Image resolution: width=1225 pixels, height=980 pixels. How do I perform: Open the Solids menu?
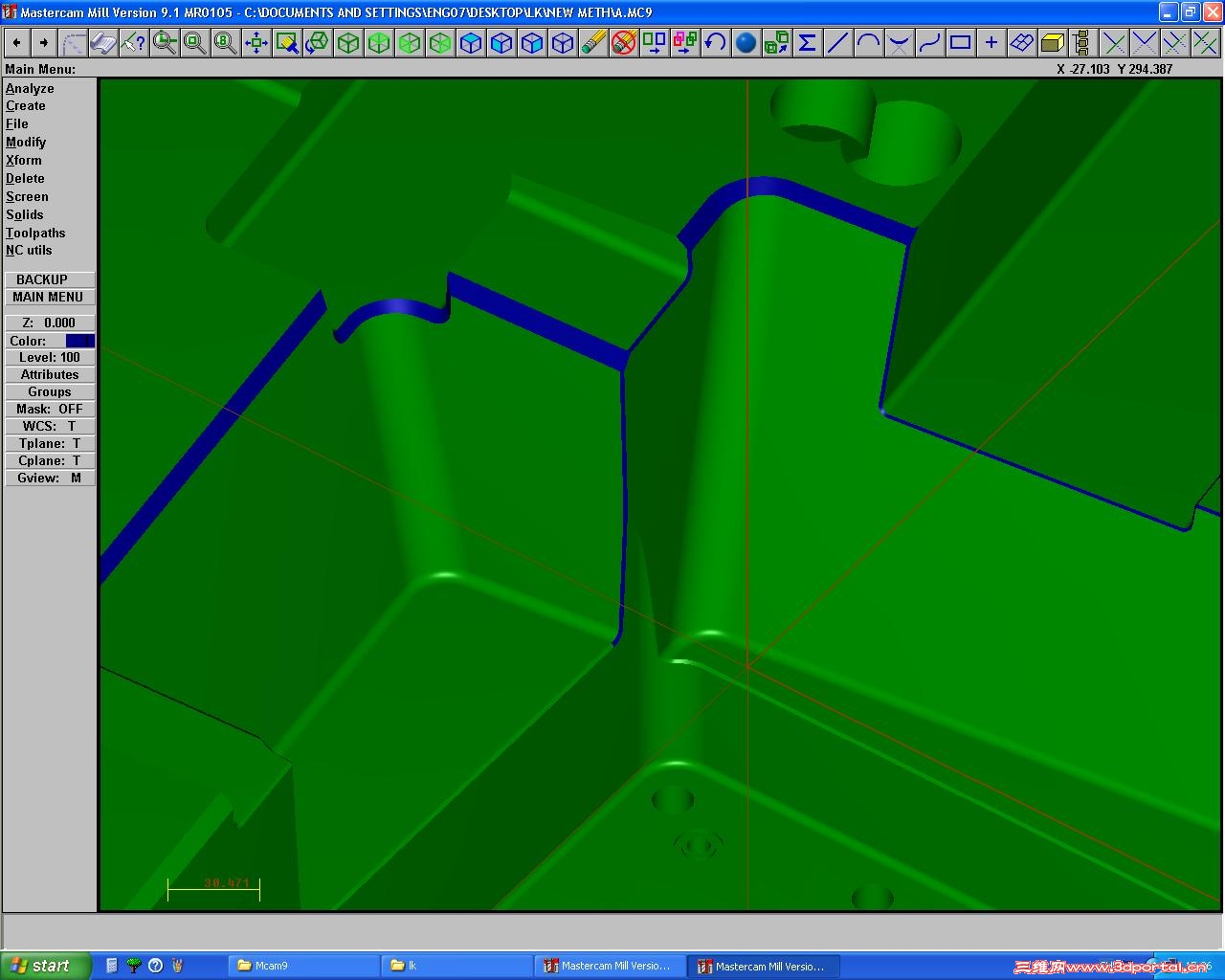(25, 215)
